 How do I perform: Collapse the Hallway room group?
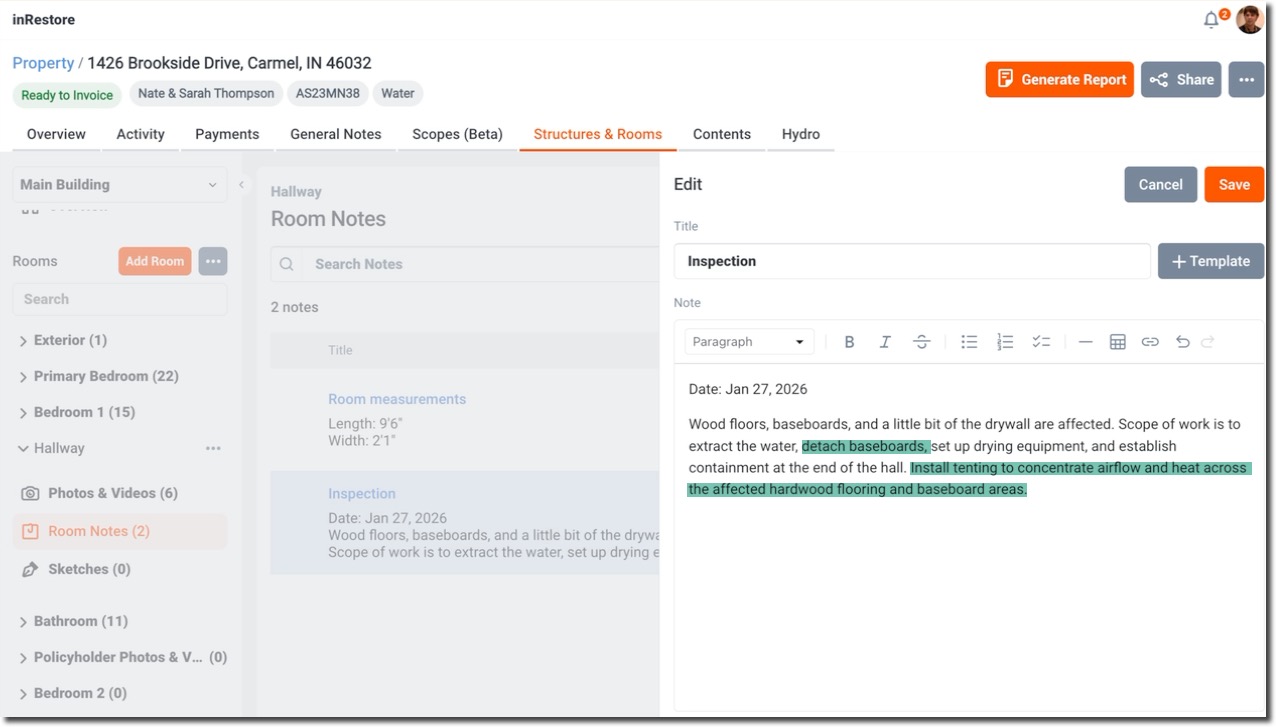click(x=23, y=449)
